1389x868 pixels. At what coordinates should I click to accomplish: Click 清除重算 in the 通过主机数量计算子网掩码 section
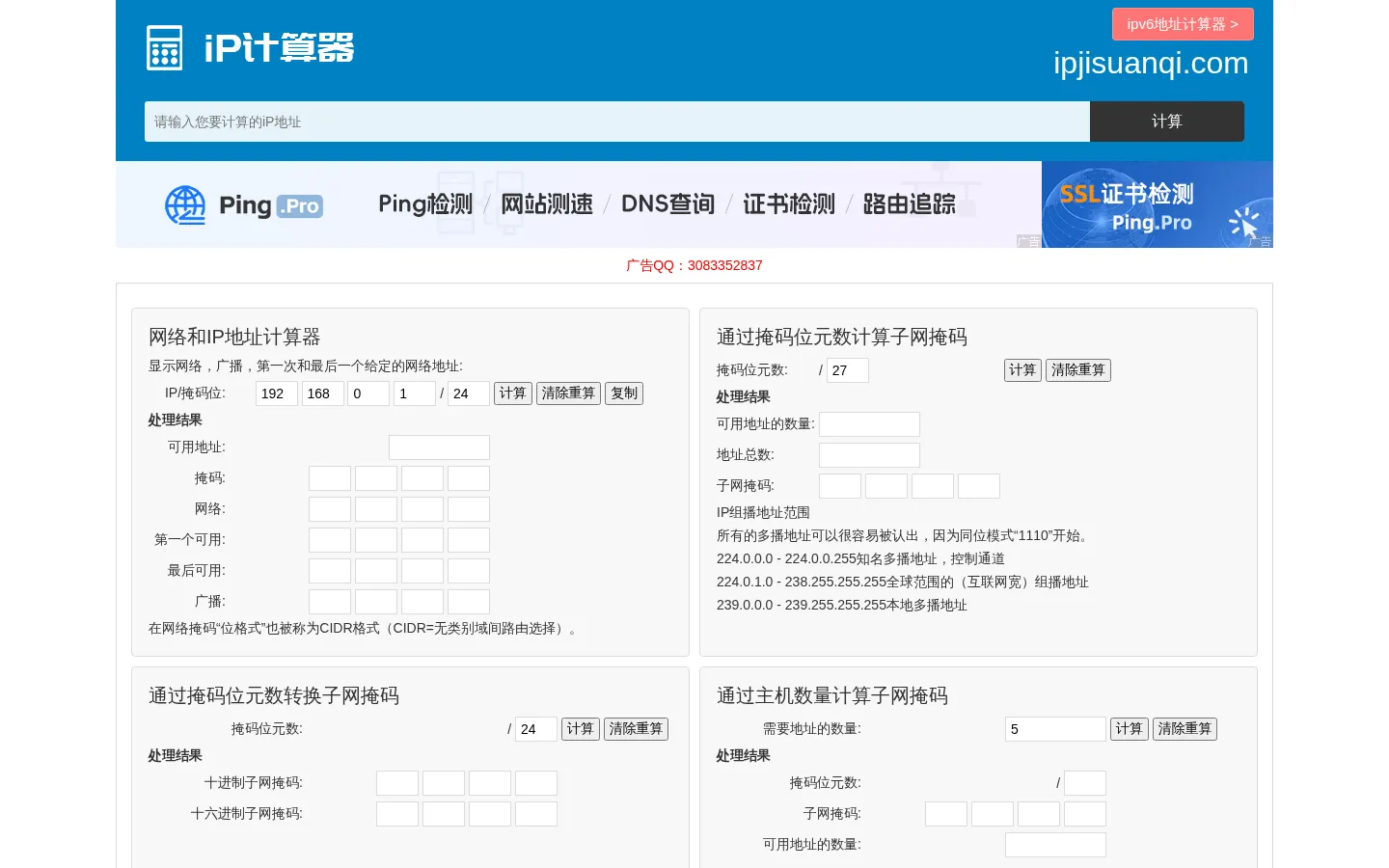pos(1185,729)
